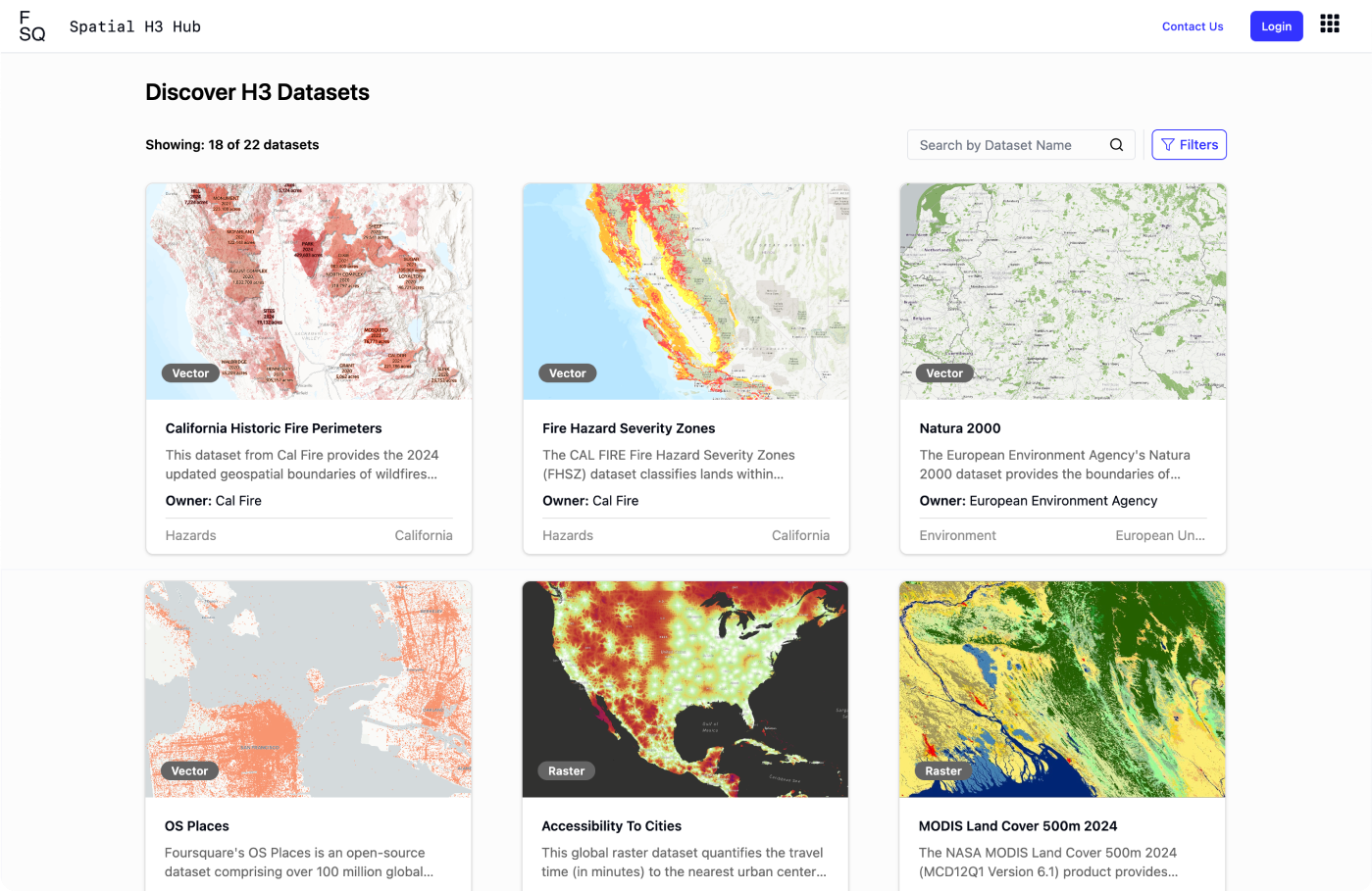Open the Filters panel

coord(1189,144)
